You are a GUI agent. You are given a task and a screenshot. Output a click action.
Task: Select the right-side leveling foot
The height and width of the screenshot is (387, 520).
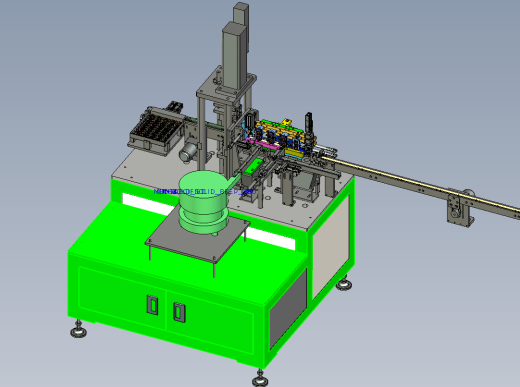(344, 284)
